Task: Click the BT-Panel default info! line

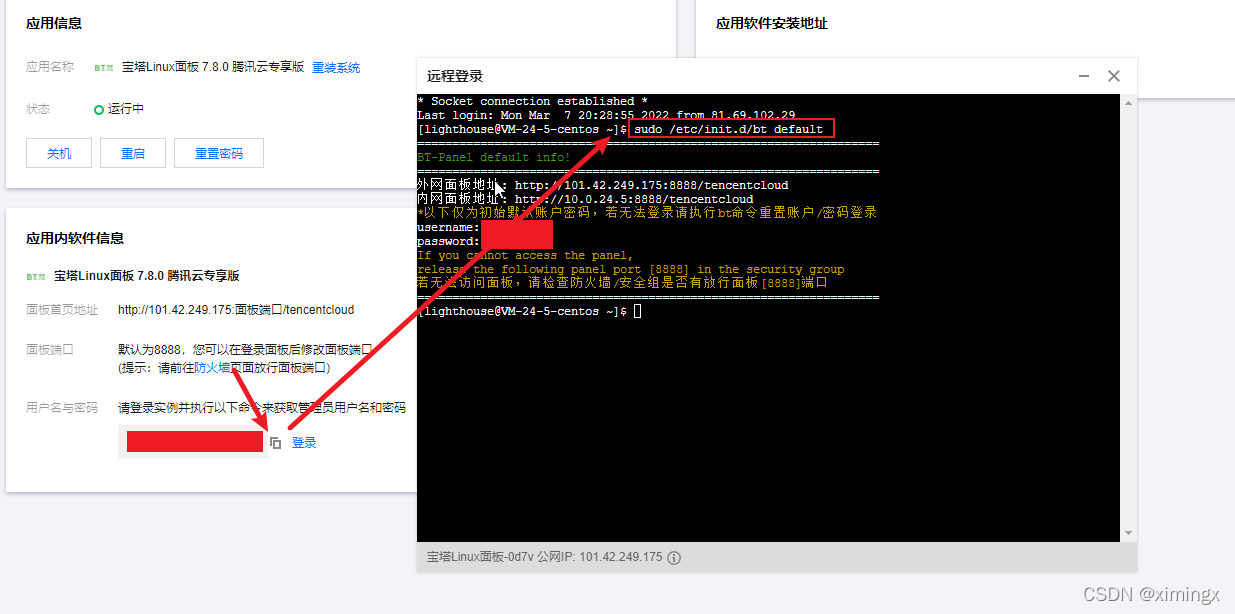Action: point(494,157)
